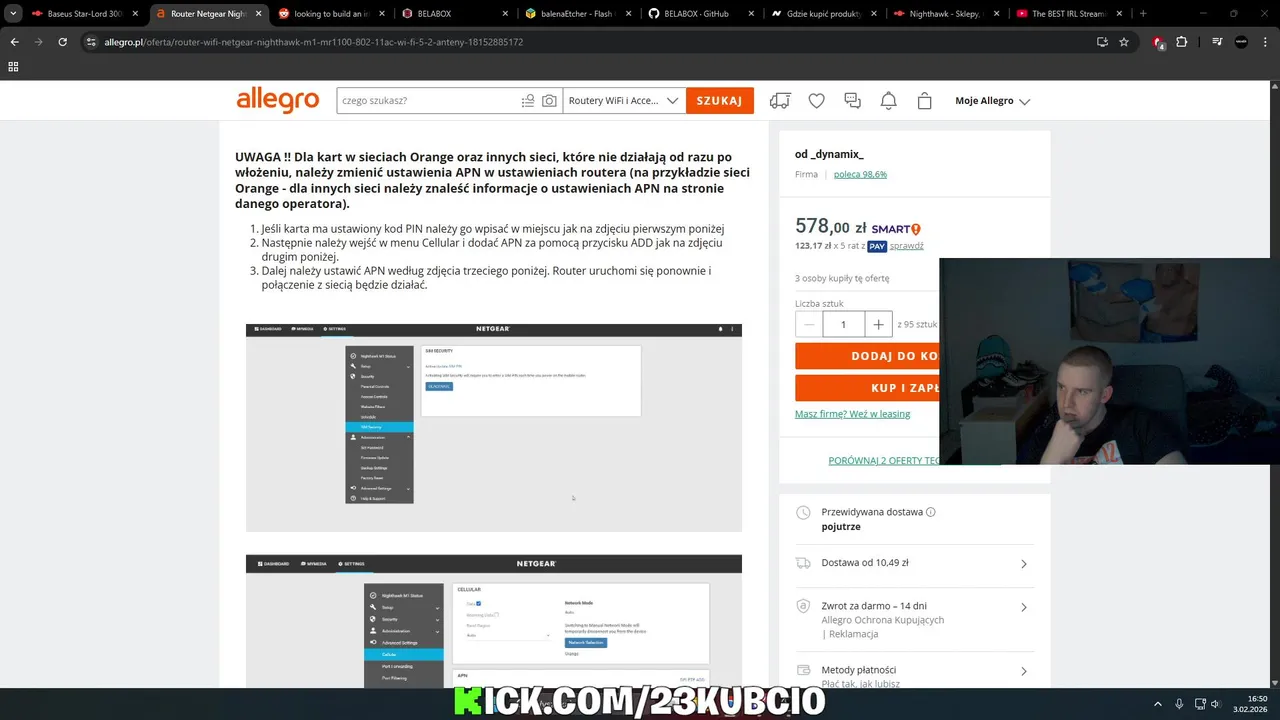
Task: Switch to Nighthawk - Sklepy tab
Action: [x=947, y=14]
